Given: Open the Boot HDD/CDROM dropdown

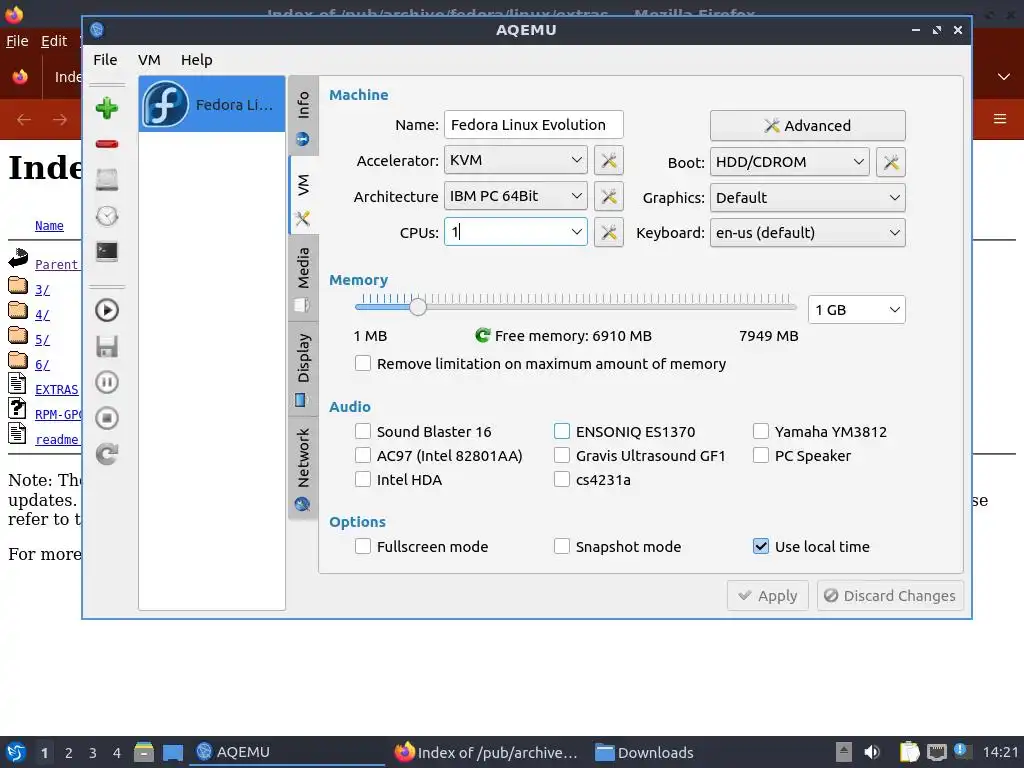Looking at the screenshot, I should [x=790, y=162].
